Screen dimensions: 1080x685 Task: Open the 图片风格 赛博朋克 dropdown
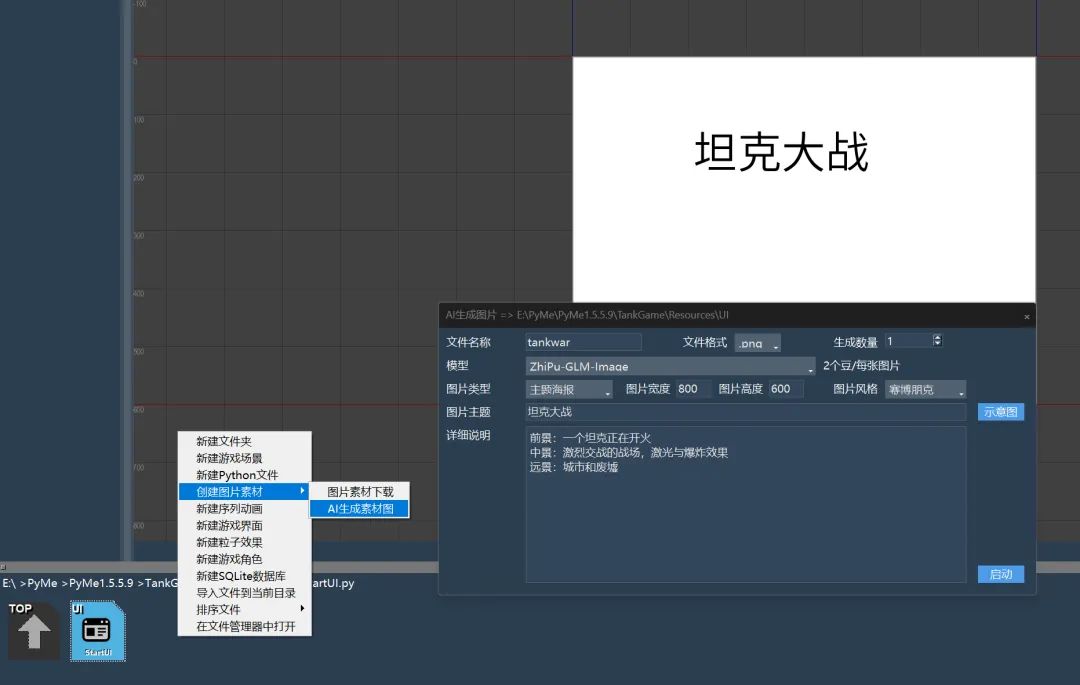pyautogui.click(x=925, y=390)
